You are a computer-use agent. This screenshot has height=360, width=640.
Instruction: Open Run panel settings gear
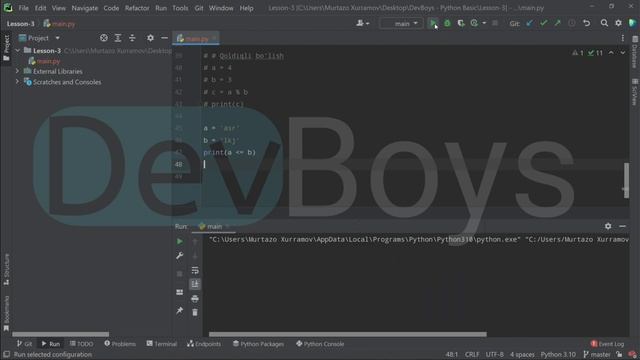pos(608,226)
